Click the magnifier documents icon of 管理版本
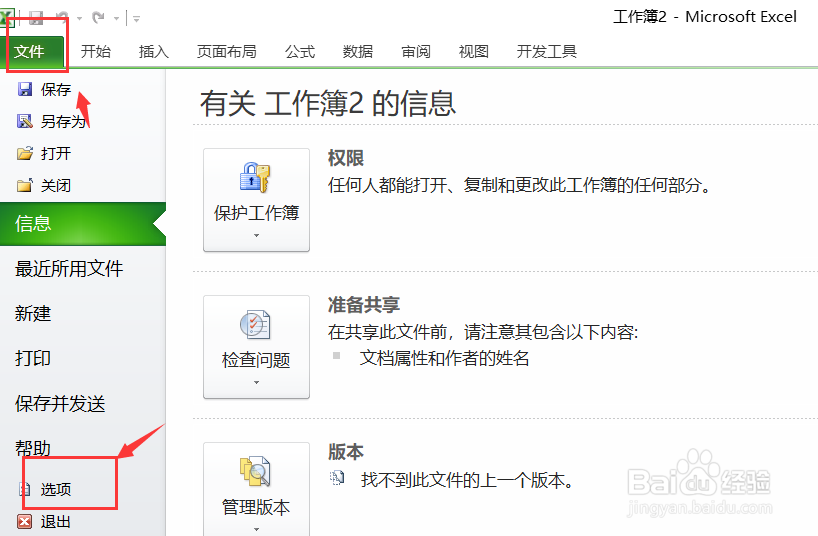Screen dimensions: 818x536 255,471
